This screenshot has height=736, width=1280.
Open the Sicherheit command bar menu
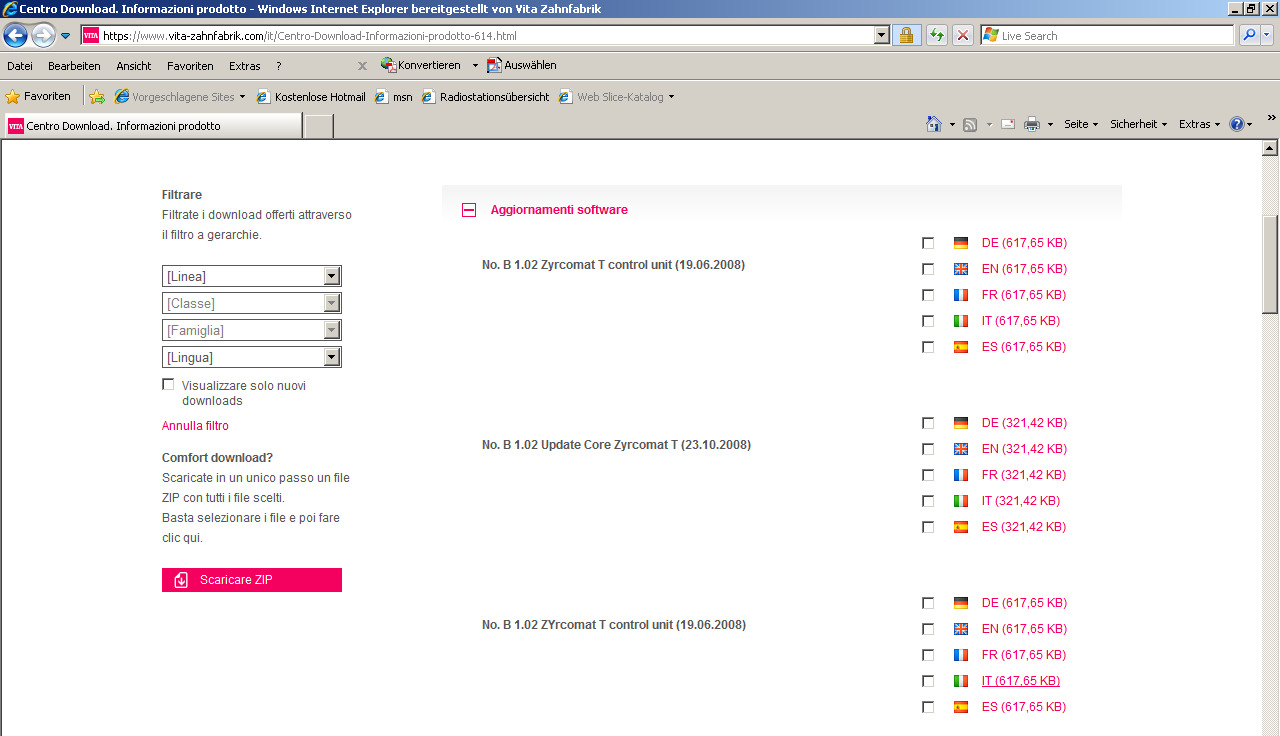pos(1138,124)
